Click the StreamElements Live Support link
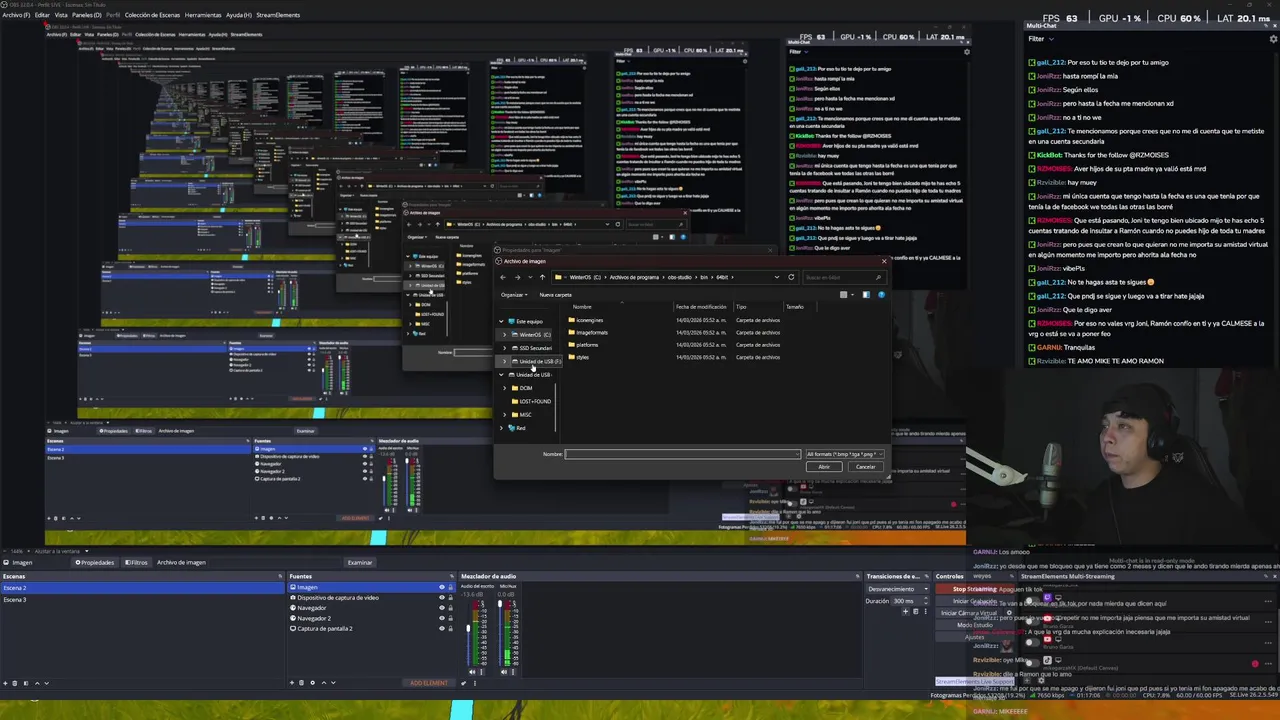The height and width of the screenshot is (720, 1280). pos(975,682)
